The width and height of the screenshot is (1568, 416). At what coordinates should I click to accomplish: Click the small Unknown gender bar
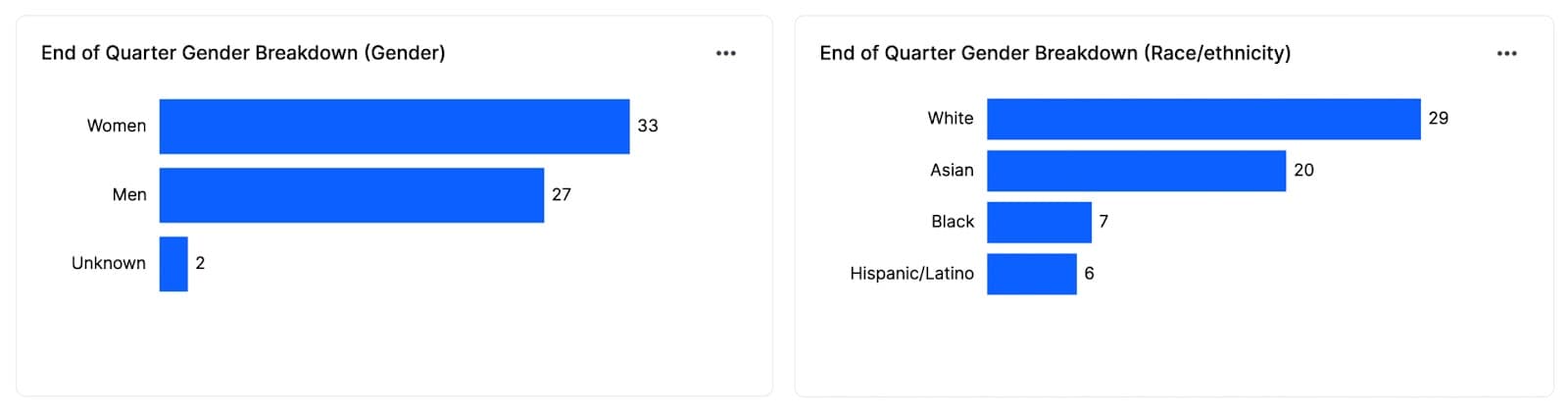point(173,264)
